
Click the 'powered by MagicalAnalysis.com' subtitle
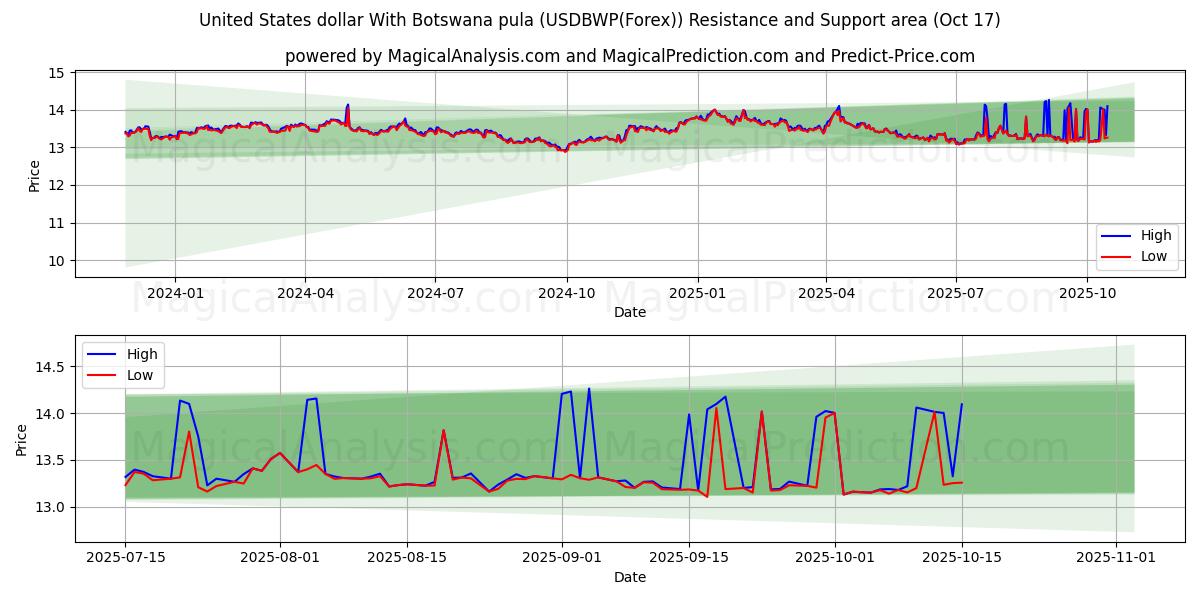coord(630,56)
